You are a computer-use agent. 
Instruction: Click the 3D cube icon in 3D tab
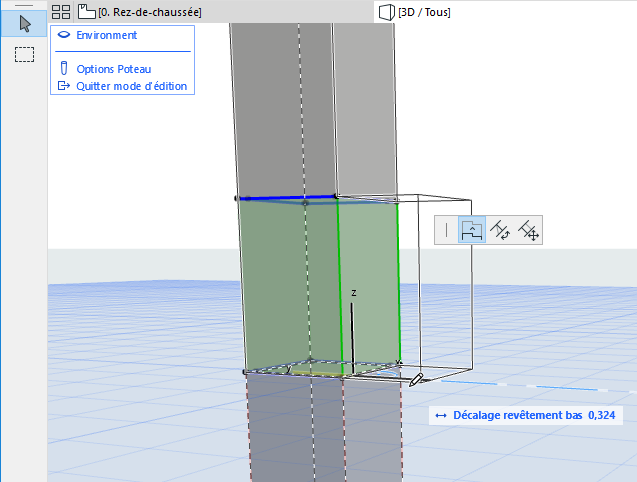point(386,12)
